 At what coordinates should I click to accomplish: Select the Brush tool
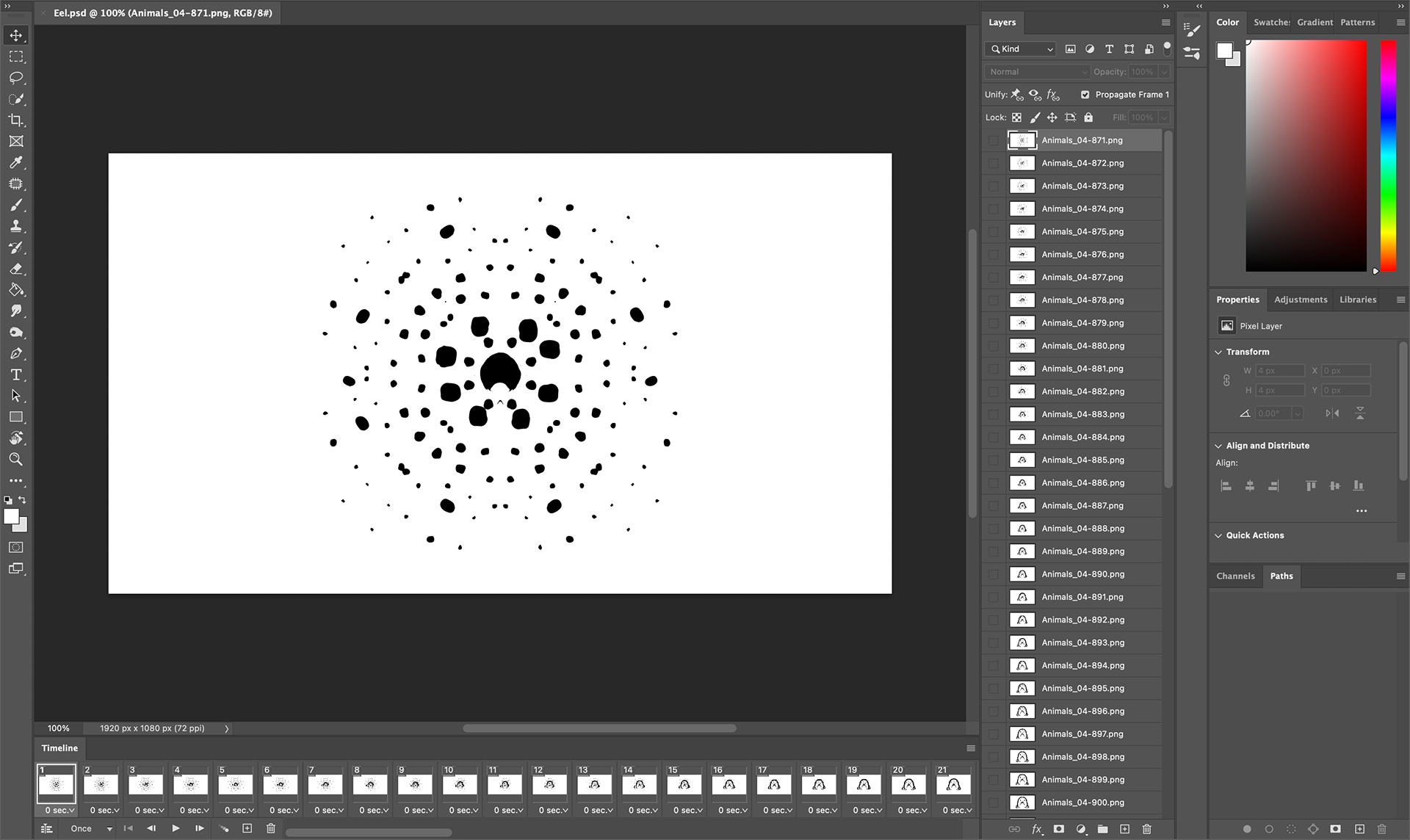16,205
